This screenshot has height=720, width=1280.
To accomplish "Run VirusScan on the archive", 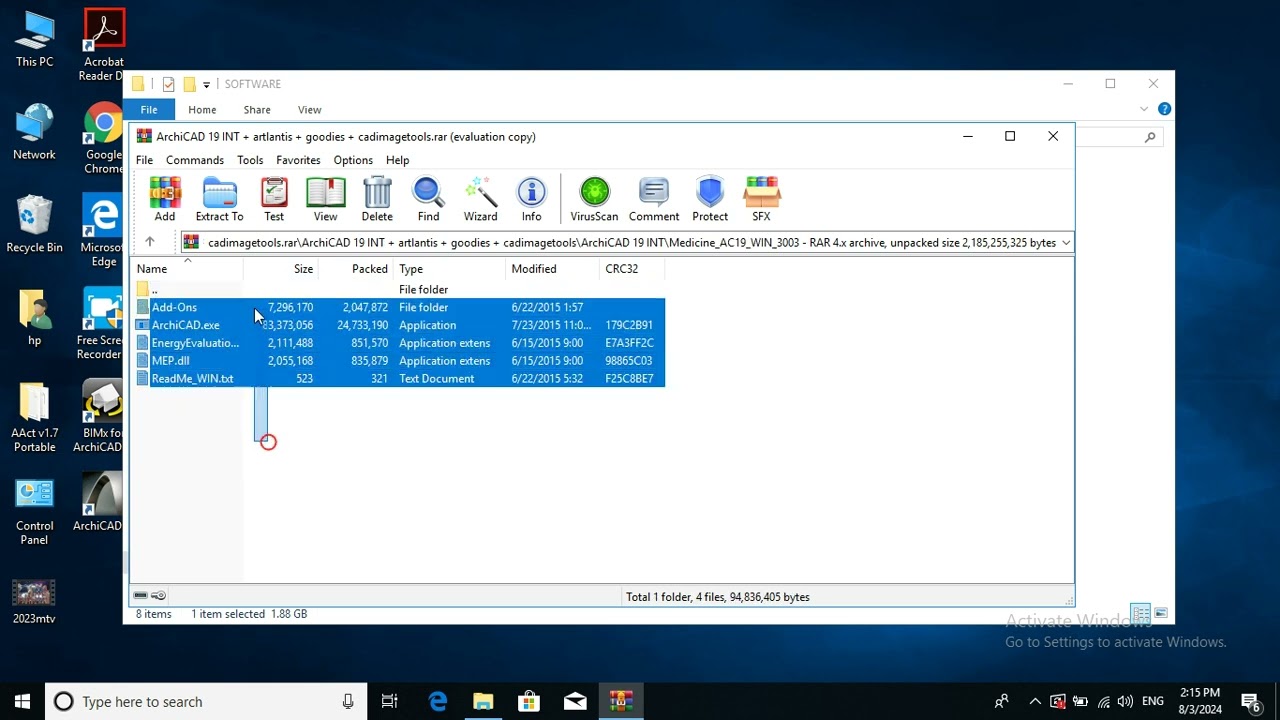I will (594, 199).
